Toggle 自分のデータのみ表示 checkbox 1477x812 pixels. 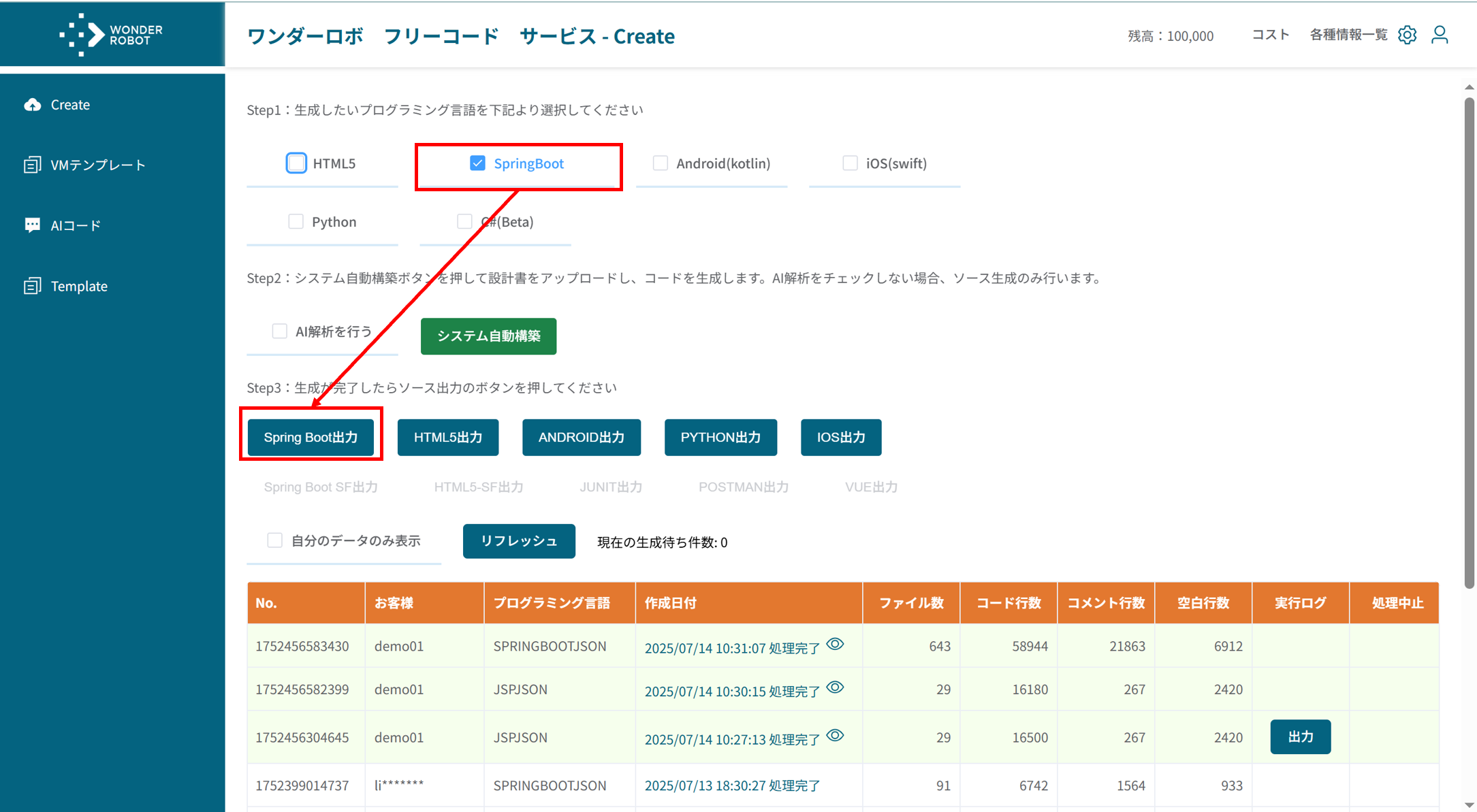click(274, 540)
